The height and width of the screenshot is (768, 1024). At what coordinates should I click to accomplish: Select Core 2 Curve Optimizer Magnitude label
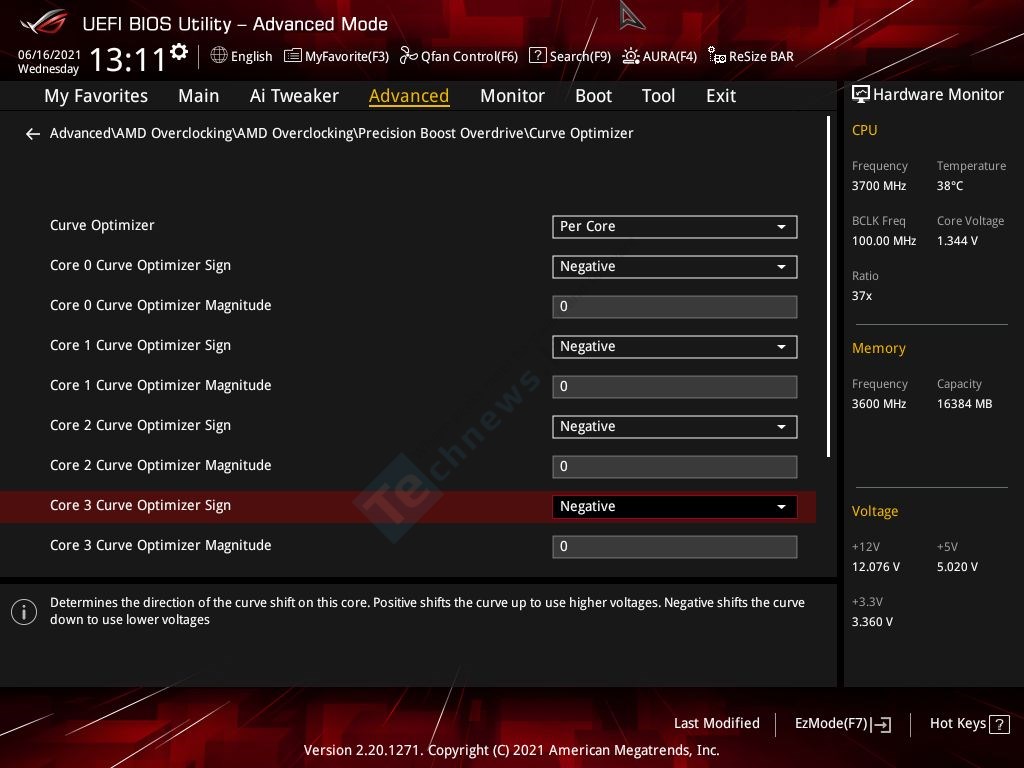(161, 465)
